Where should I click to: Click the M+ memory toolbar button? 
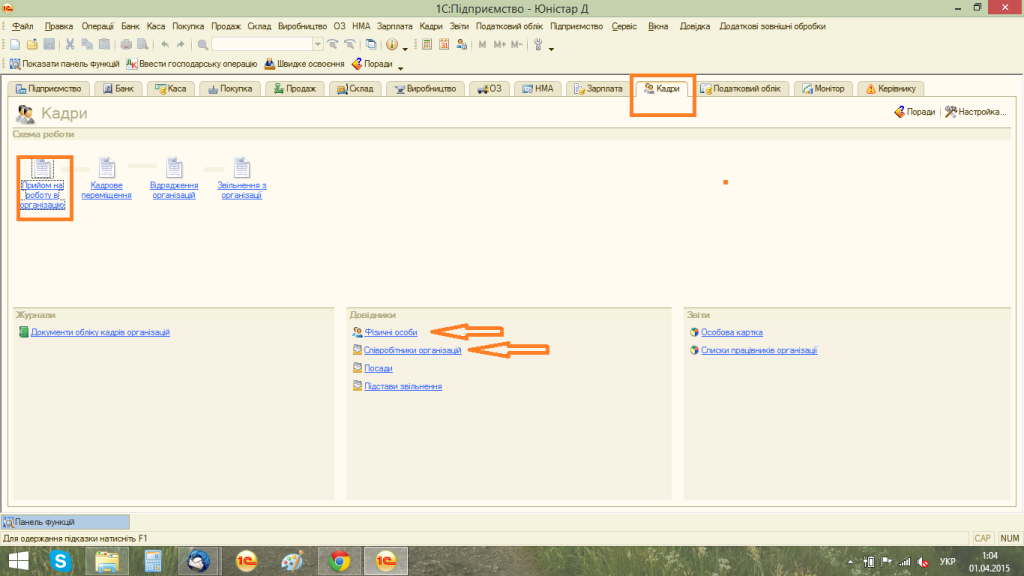click(500, 44)
